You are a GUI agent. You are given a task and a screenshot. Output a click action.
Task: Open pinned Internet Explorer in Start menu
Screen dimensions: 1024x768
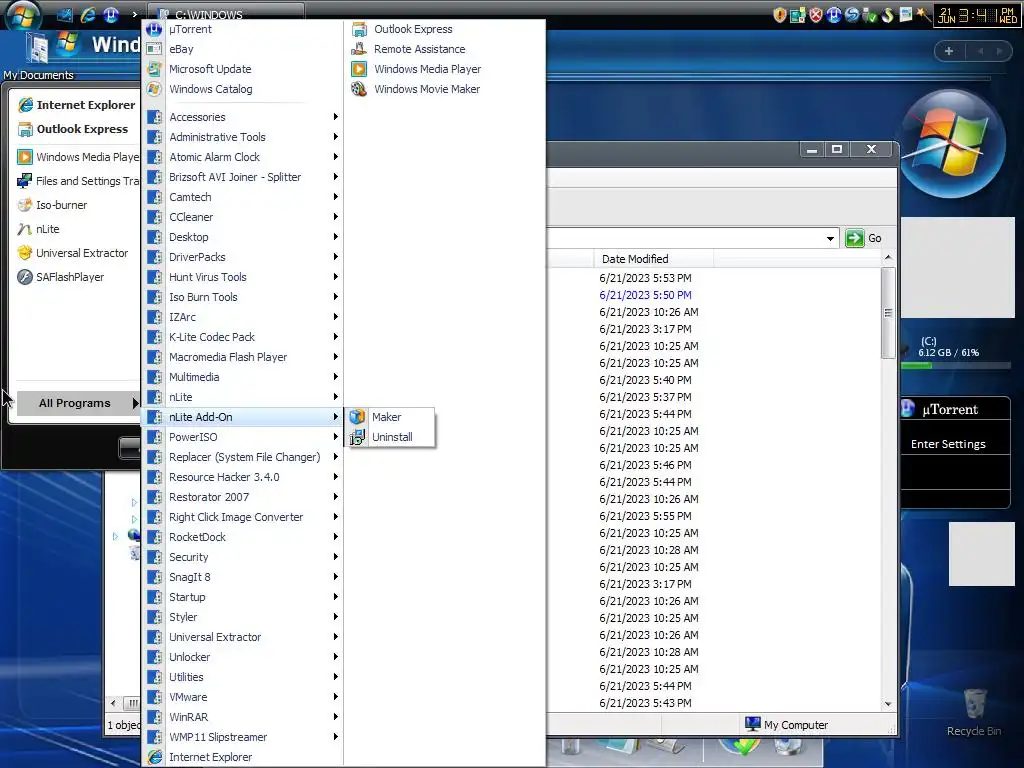[x=77, y=104]
